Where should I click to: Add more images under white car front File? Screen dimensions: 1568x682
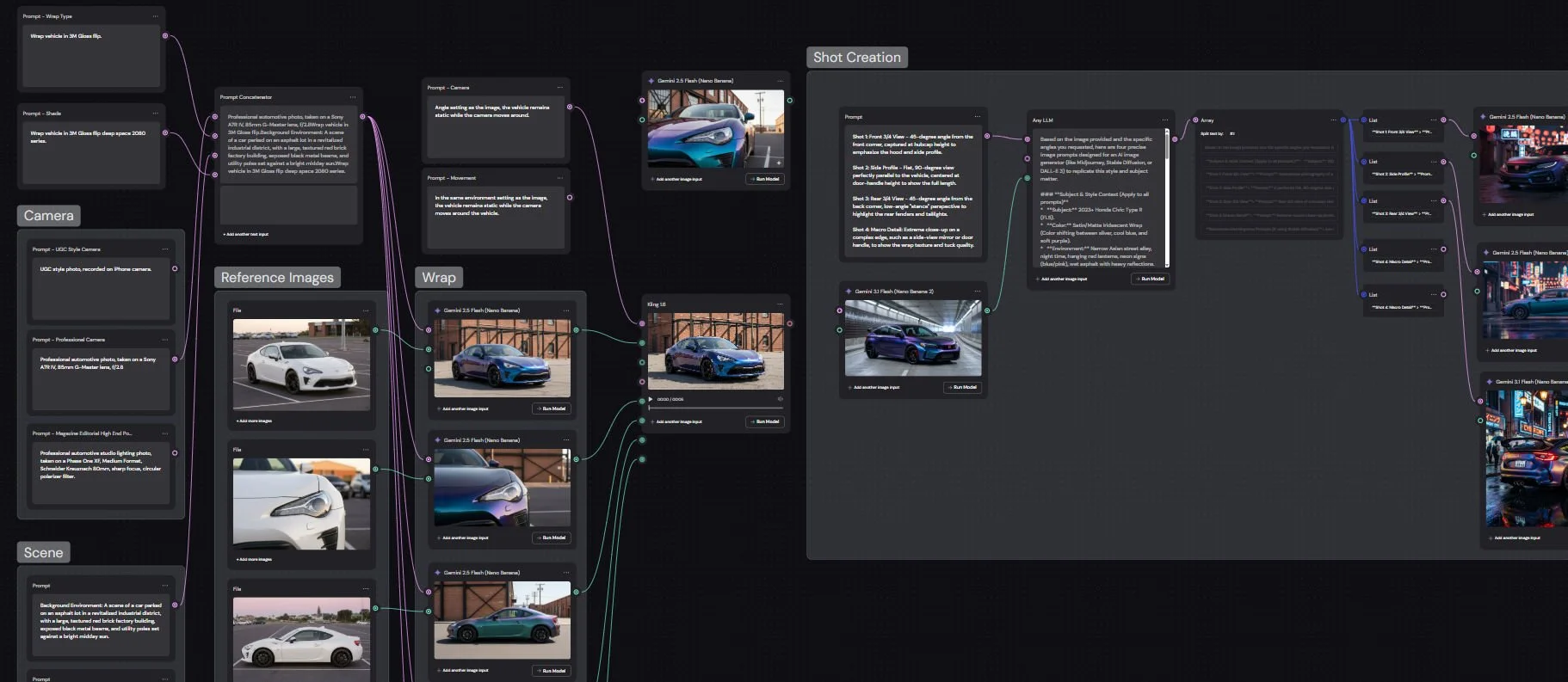(254, 421)
